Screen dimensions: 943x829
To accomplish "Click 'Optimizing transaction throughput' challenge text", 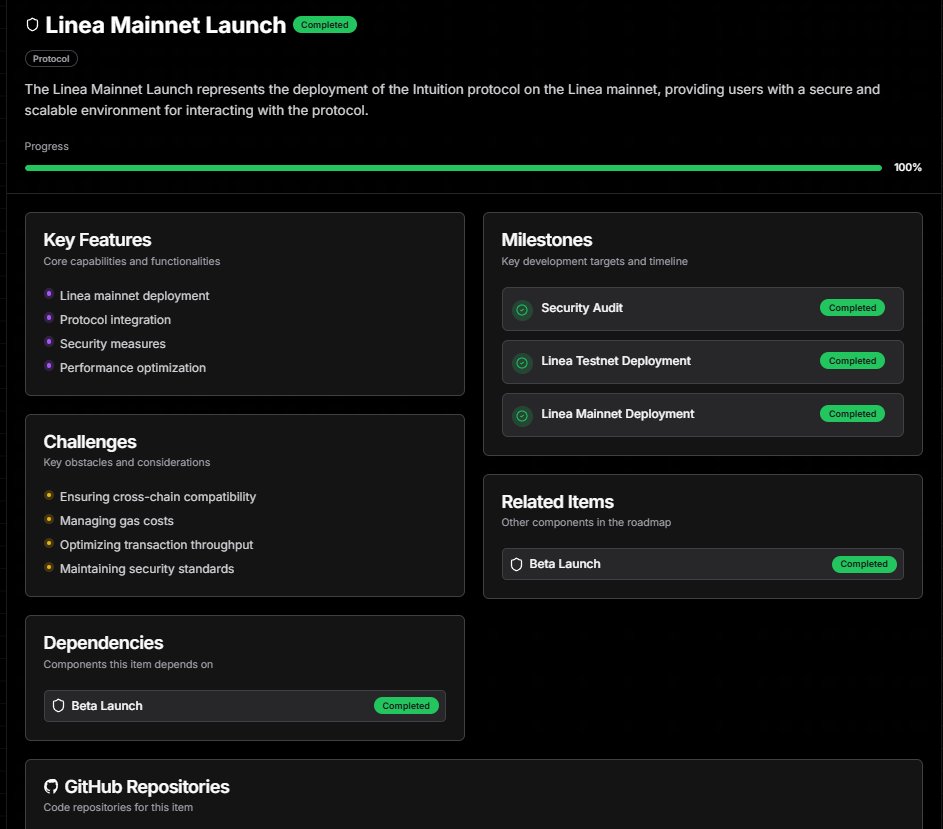I will tap(156, 544).
